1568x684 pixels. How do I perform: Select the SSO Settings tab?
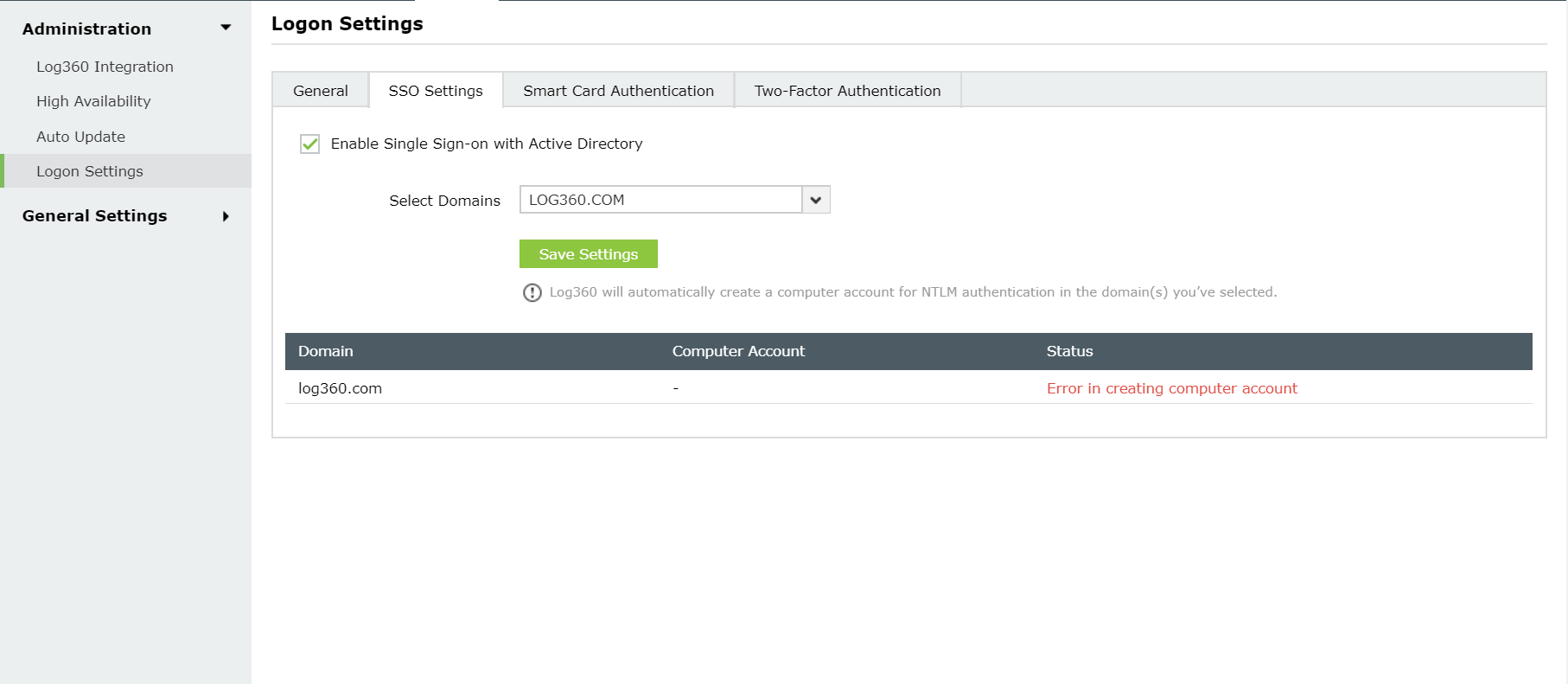(436, 91)
